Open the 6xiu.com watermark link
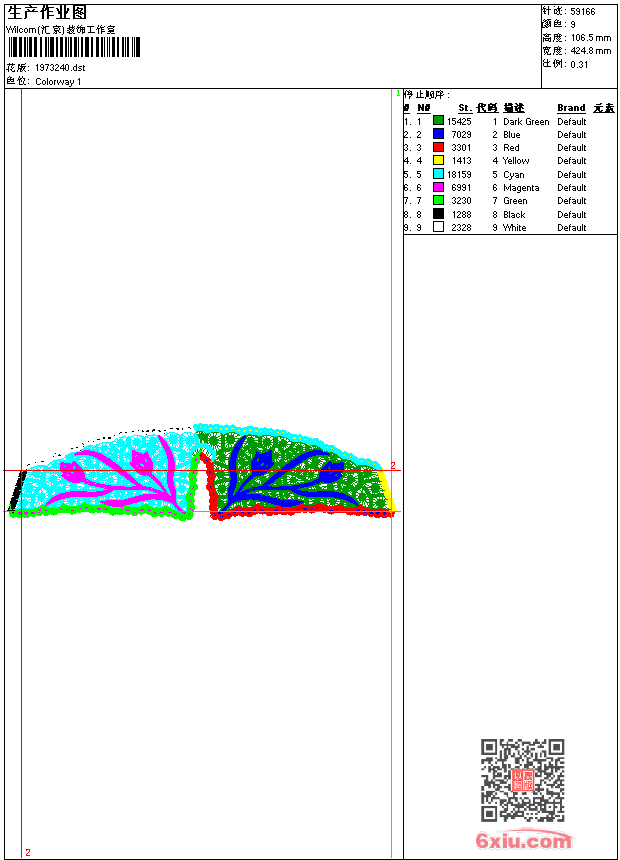The width and height of the screenshot is (620, 860). (523, 841)
